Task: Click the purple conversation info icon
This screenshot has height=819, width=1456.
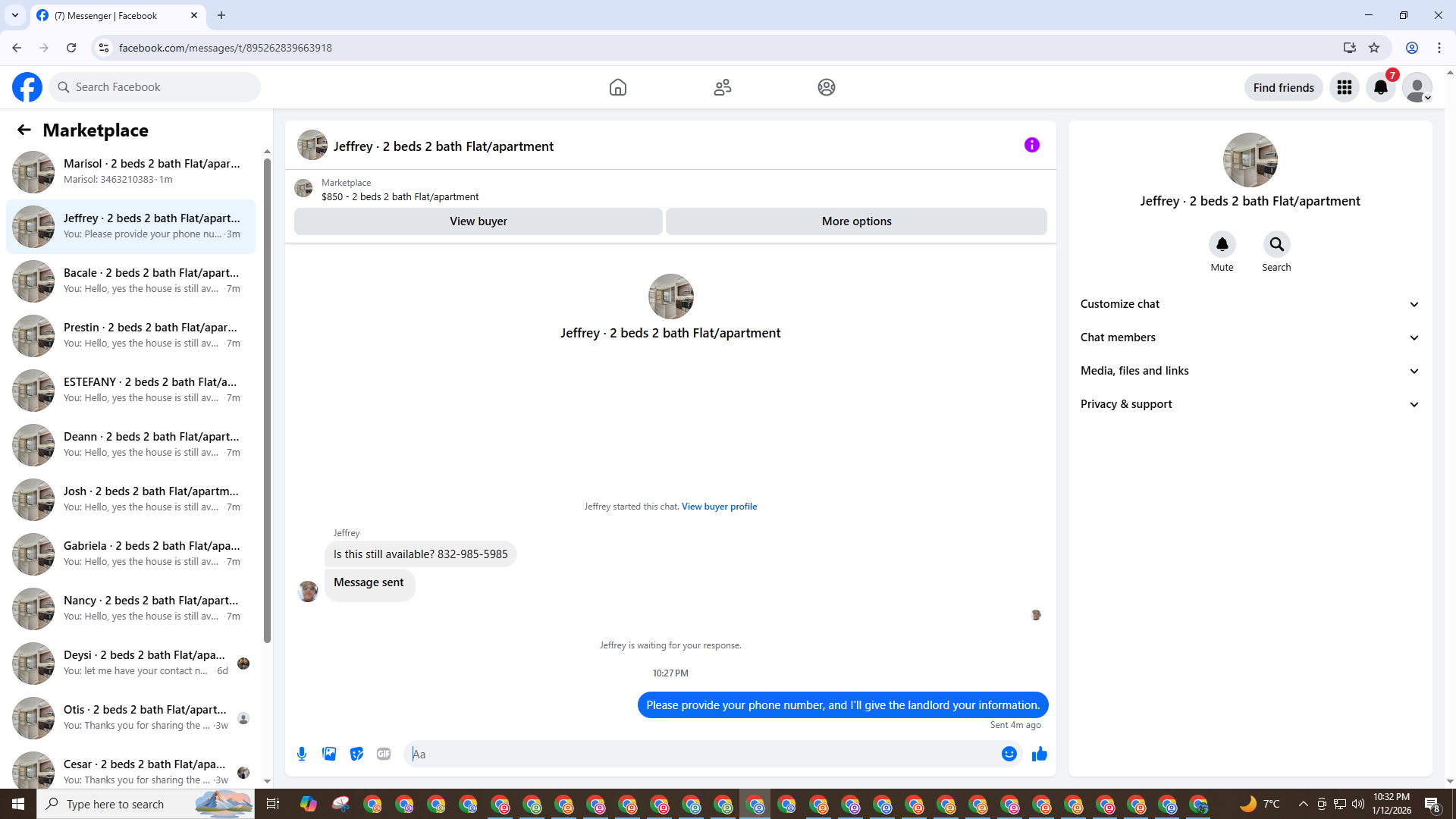Action: click(x=1031, y=145)
